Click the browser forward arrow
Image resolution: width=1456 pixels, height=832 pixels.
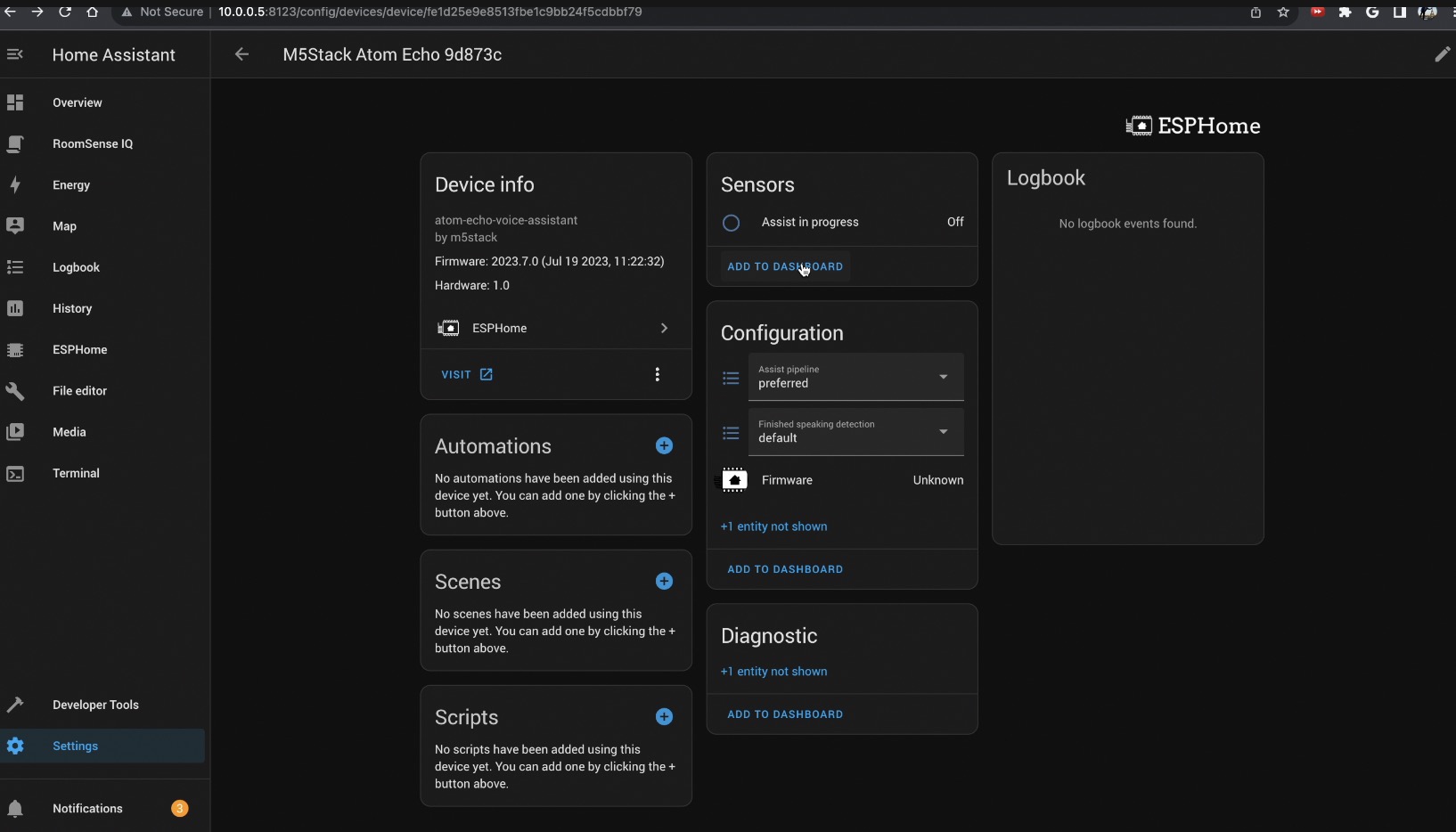pyautogui.click(x=37, y=12)
